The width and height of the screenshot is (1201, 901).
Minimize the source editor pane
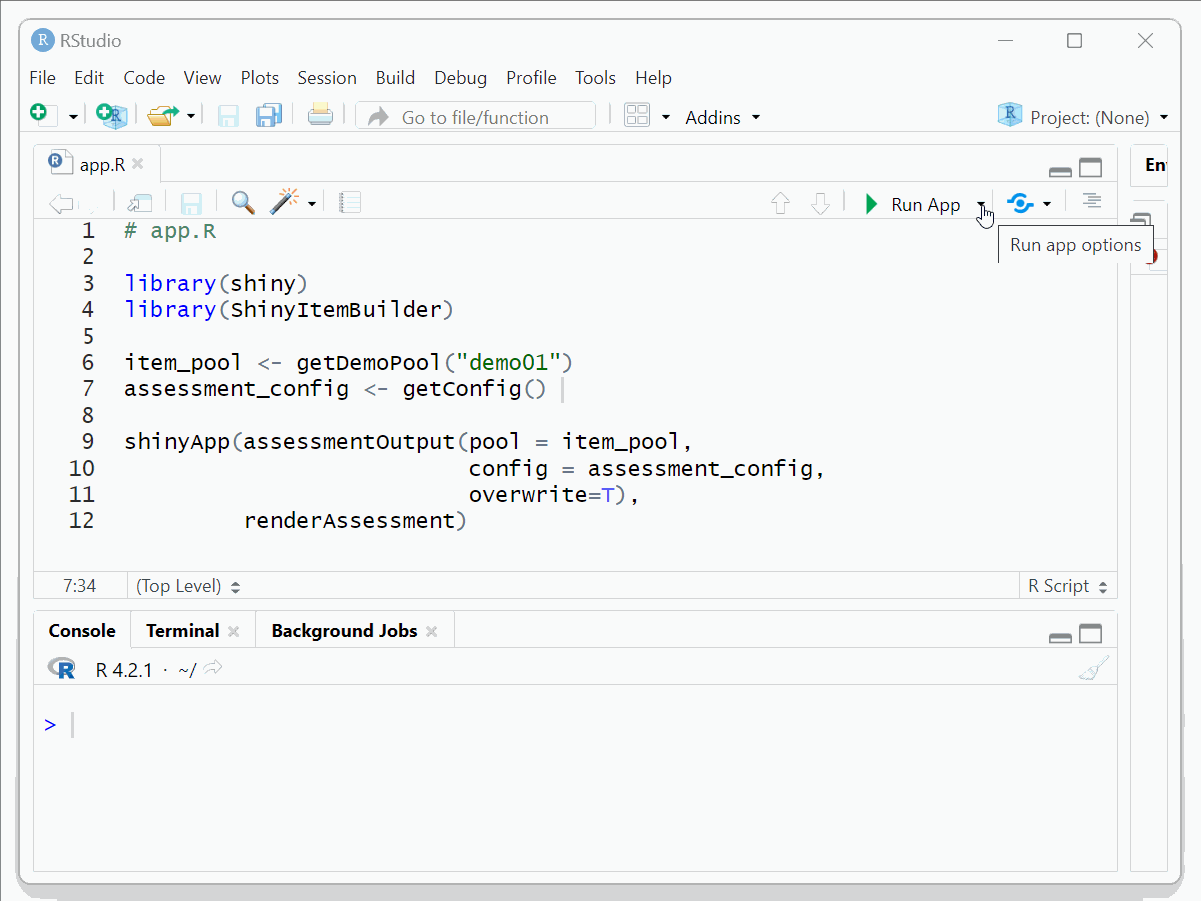pos(1060,171)
